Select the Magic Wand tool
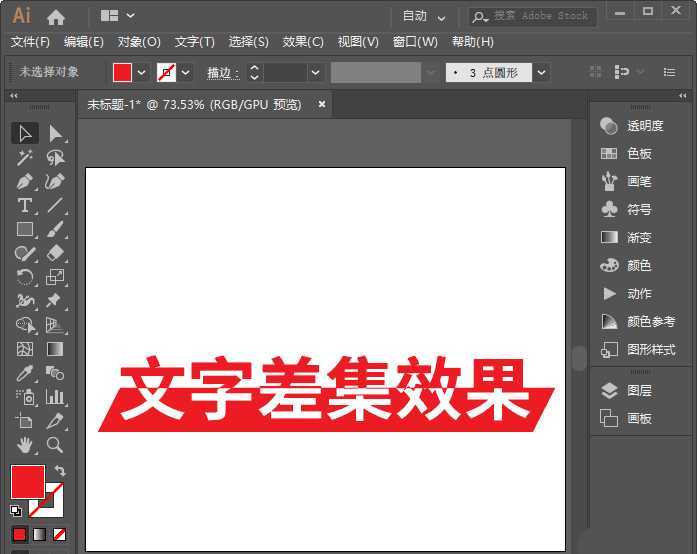The image size is (697, 554). coord(25,157)
